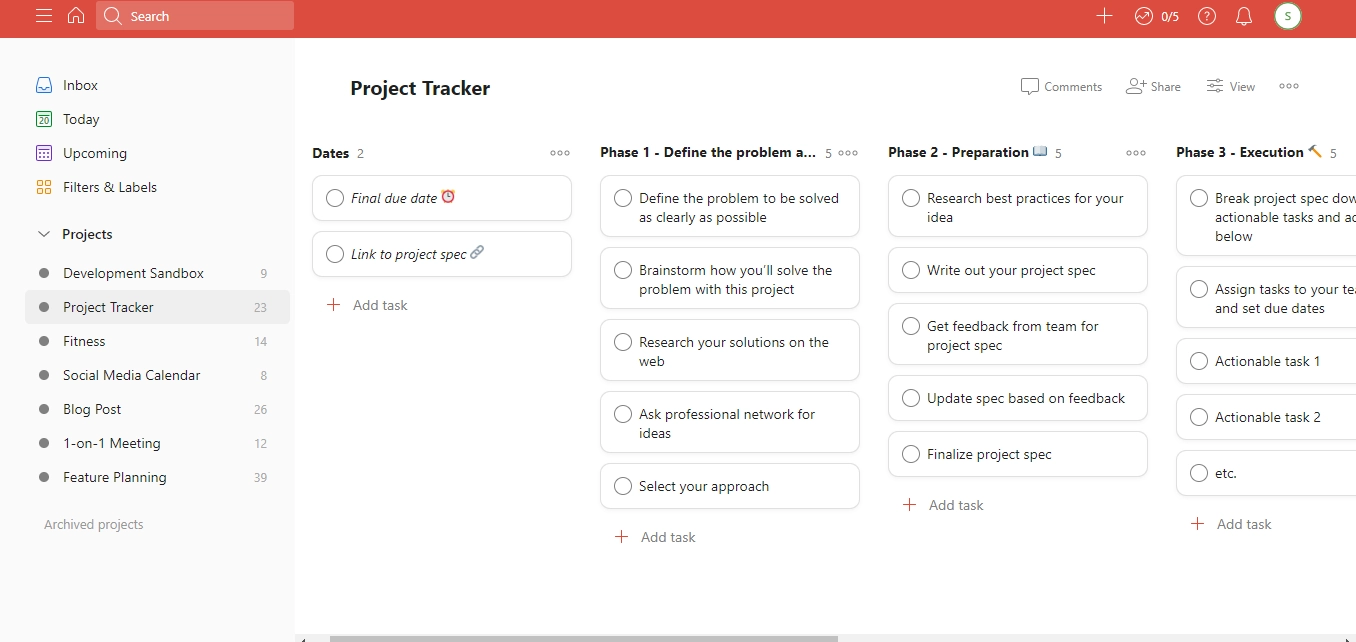Select Upcoming in the sidebar
The image size is (1356, 642).
(94, 153)
